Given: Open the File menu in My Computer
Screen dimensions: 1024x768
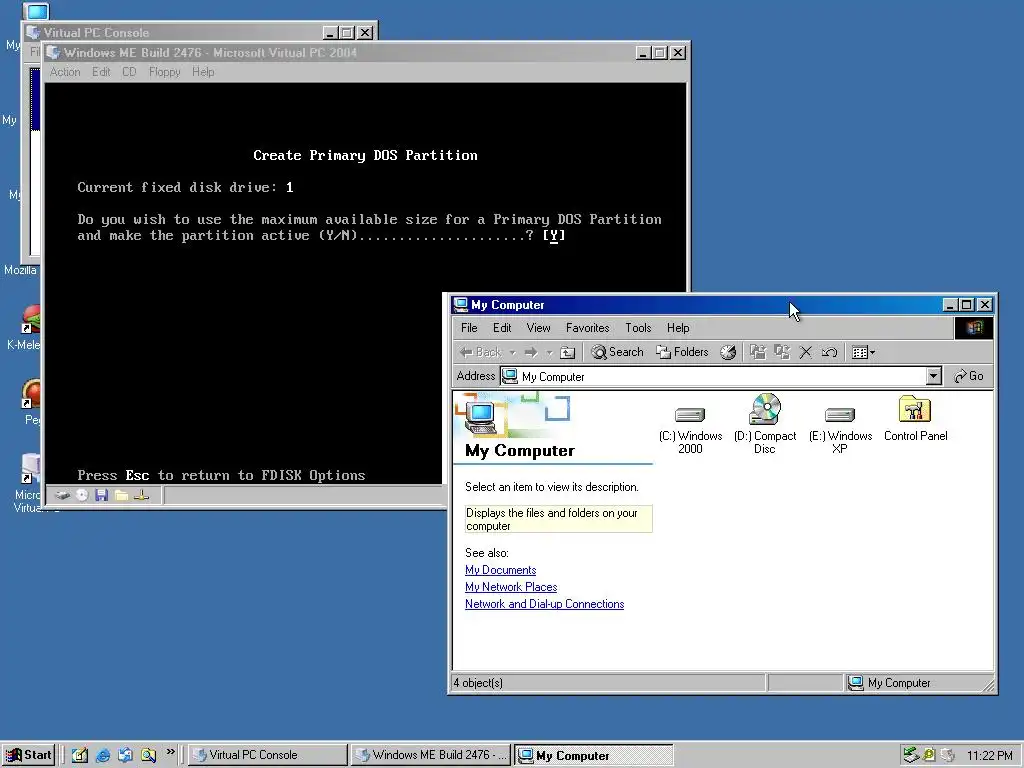Looking at the screenshot, I should coord(469,328).
